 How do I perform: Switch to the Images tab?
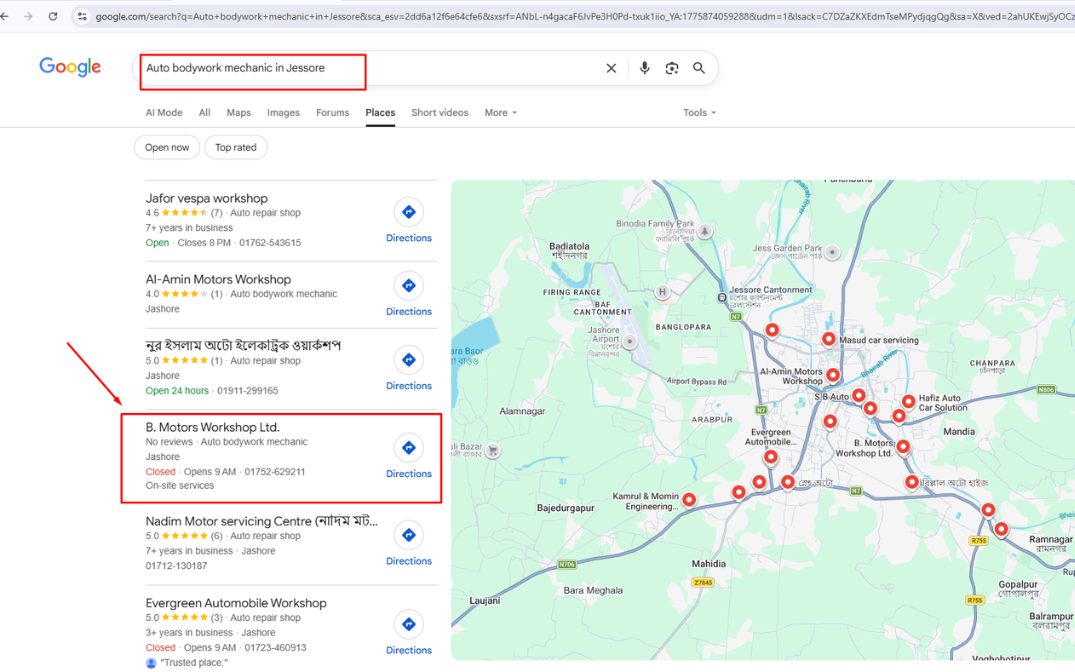pos(283,113)
